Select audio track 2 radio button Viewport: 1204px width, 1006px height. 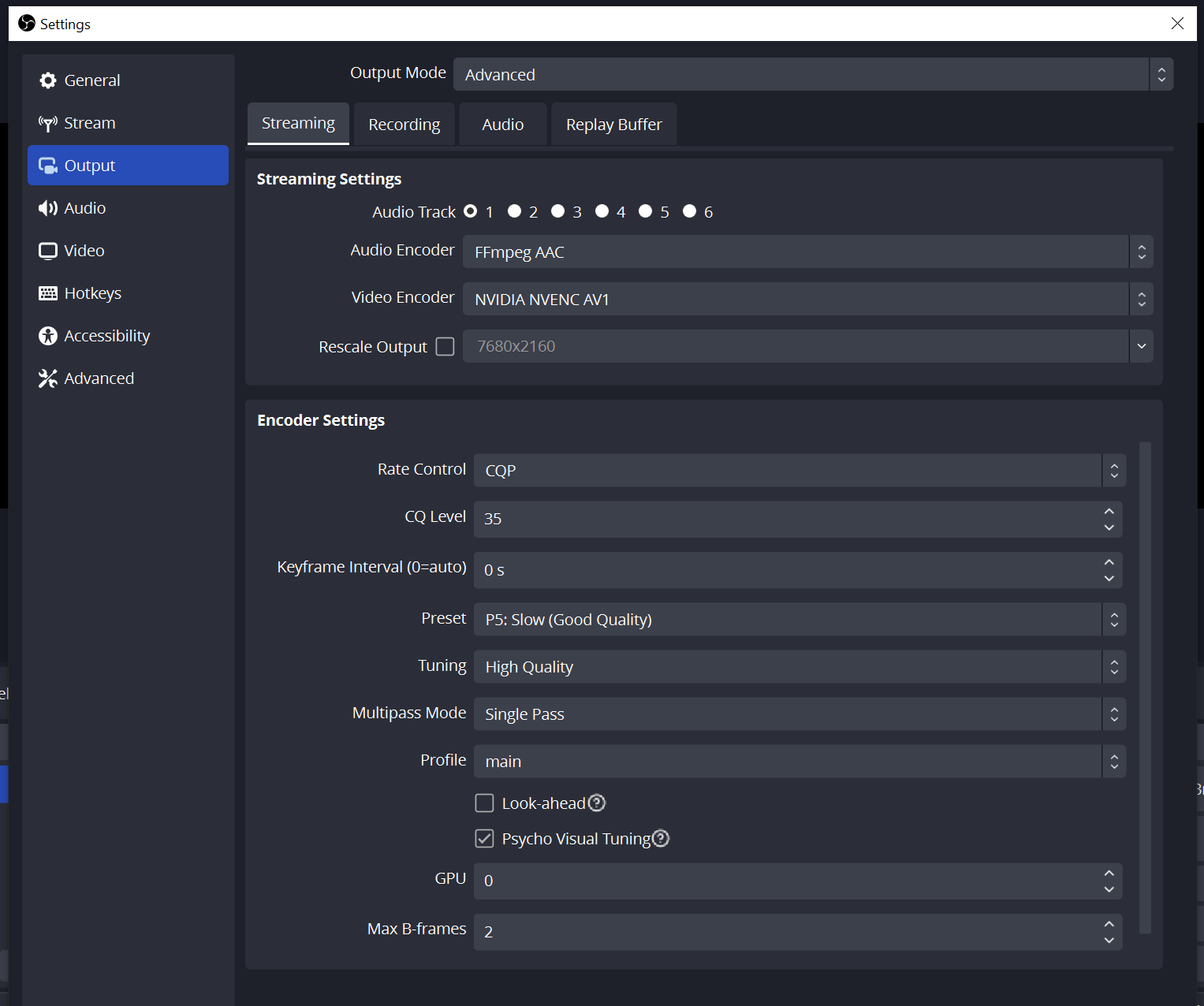(515, 211)
